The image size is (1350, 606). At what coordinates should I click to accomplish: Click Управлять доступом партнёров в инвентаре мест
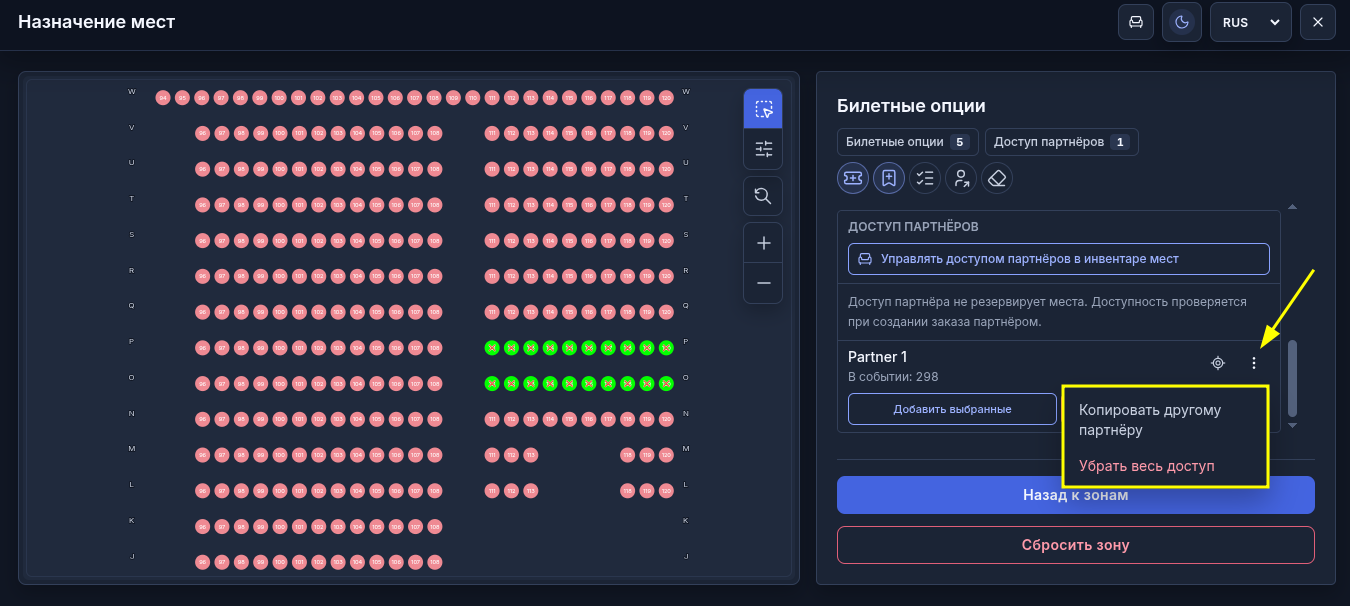(1059, 259)
